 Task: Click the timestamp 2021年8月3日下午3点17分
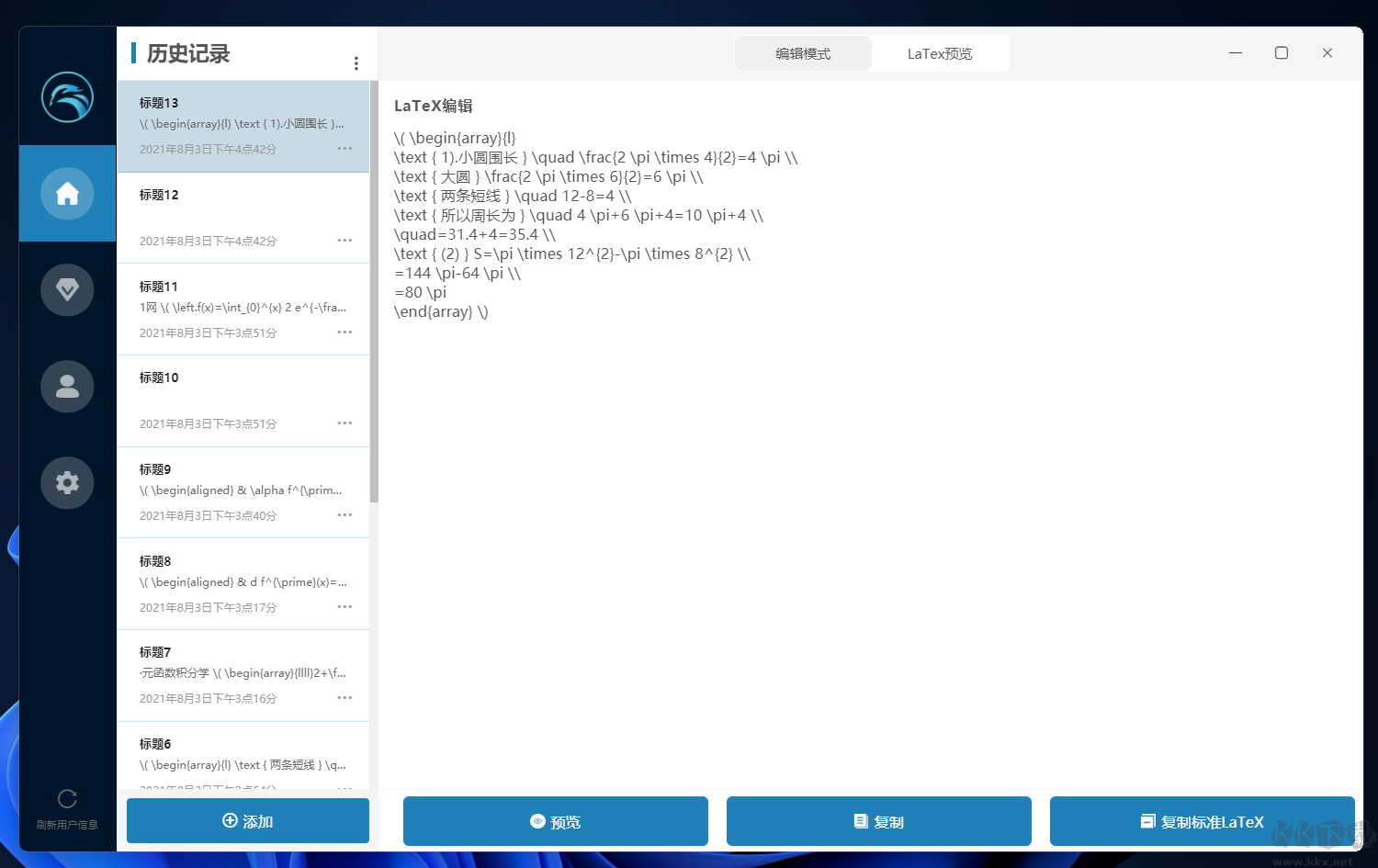coord(208,607)
